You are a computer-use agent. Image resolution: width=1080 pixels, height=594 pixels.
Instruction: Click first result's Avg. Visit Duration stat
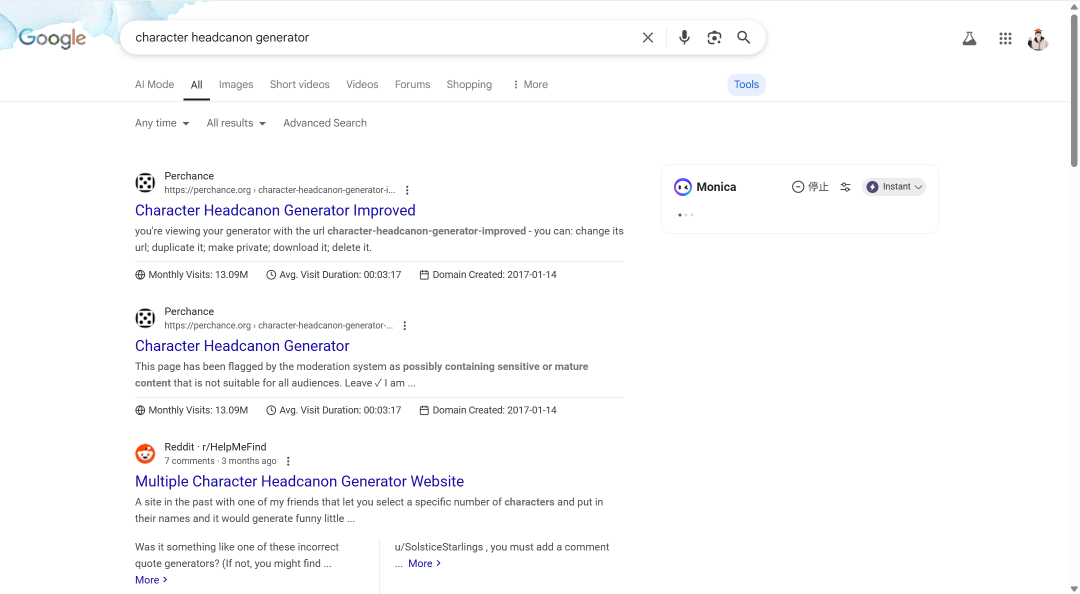(333, 275)
